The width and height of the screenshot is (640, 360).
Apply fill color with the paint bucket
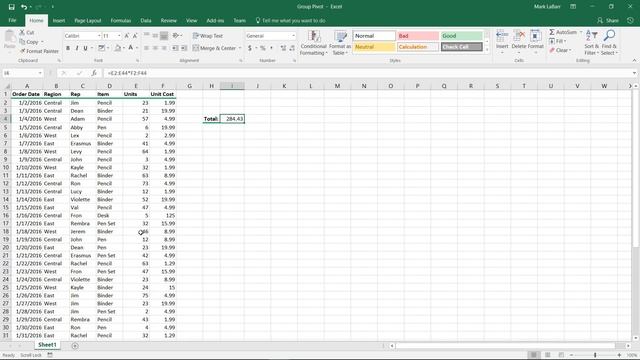coord(118,48)
